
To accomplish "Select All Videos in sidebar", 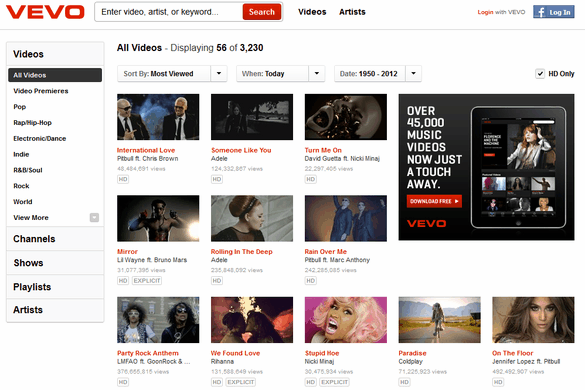I will 55,75.
